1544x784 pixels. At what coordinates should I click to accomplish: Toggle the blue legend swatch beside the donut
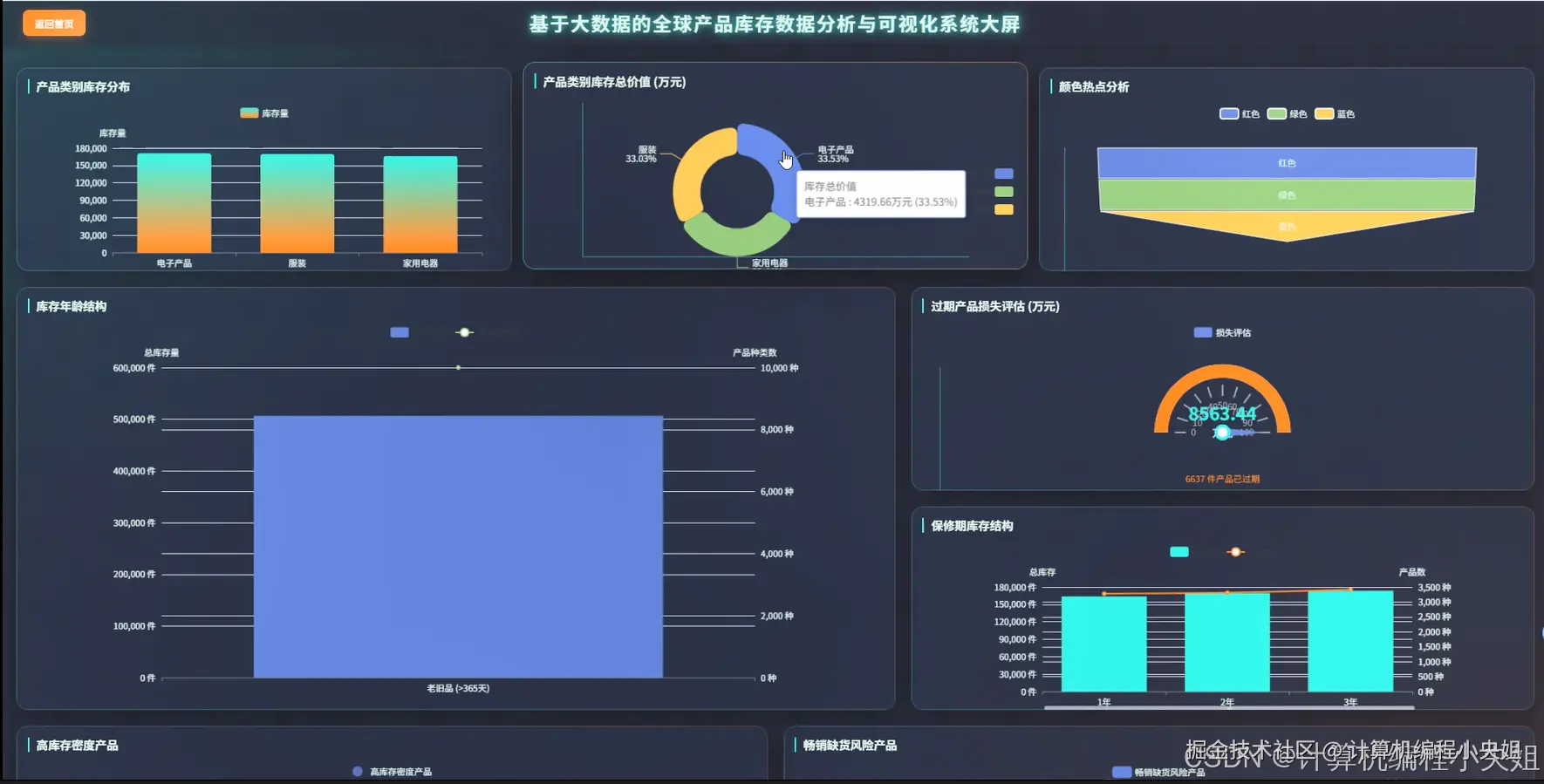pos(1004,174)
